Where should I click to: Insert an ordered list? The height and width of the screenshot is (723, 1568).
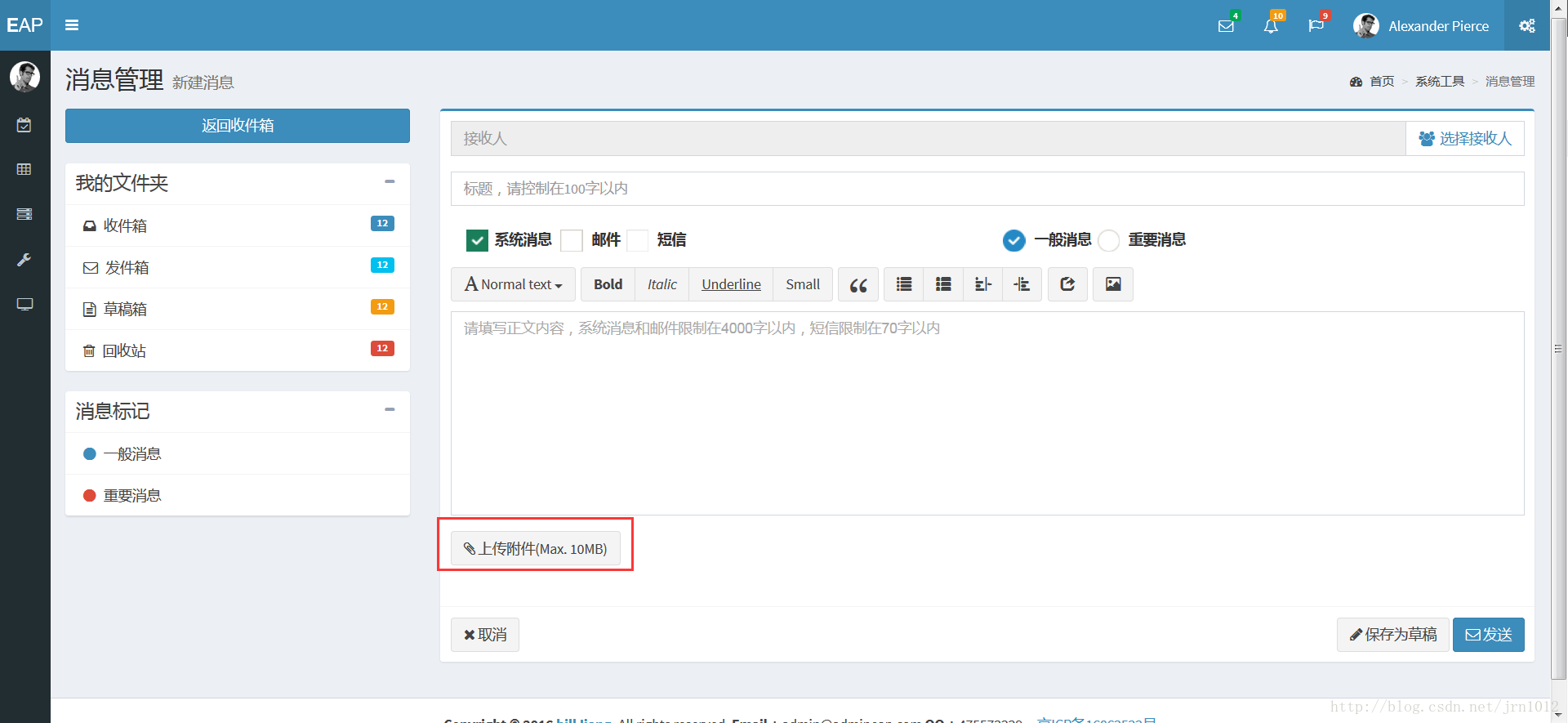coord(943,284)
